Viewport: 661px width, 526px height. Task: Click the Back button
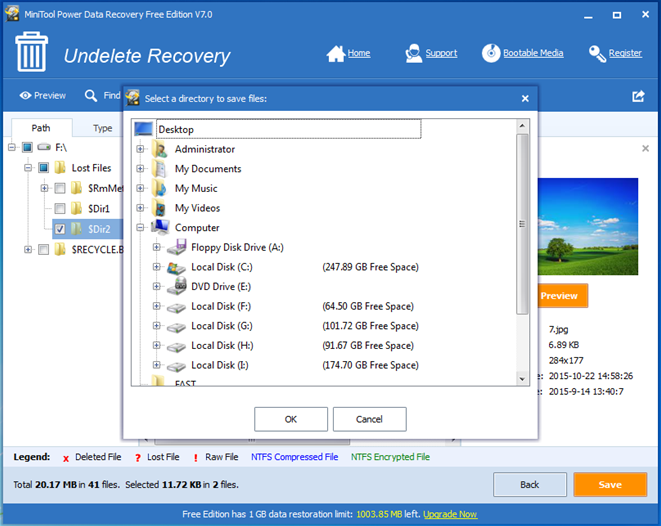pyautogui.click(x=529, y=485)
